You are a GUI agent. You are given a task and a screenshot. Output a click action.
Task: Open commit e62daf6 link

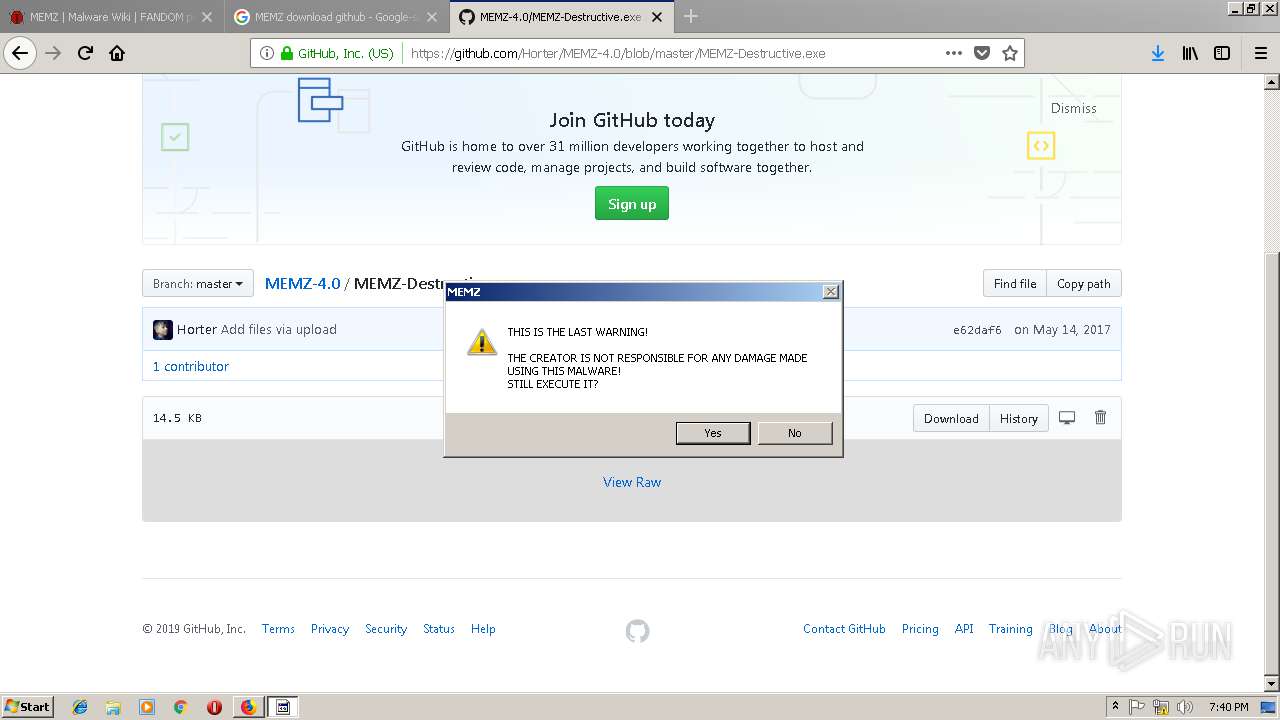pos(977,330)
